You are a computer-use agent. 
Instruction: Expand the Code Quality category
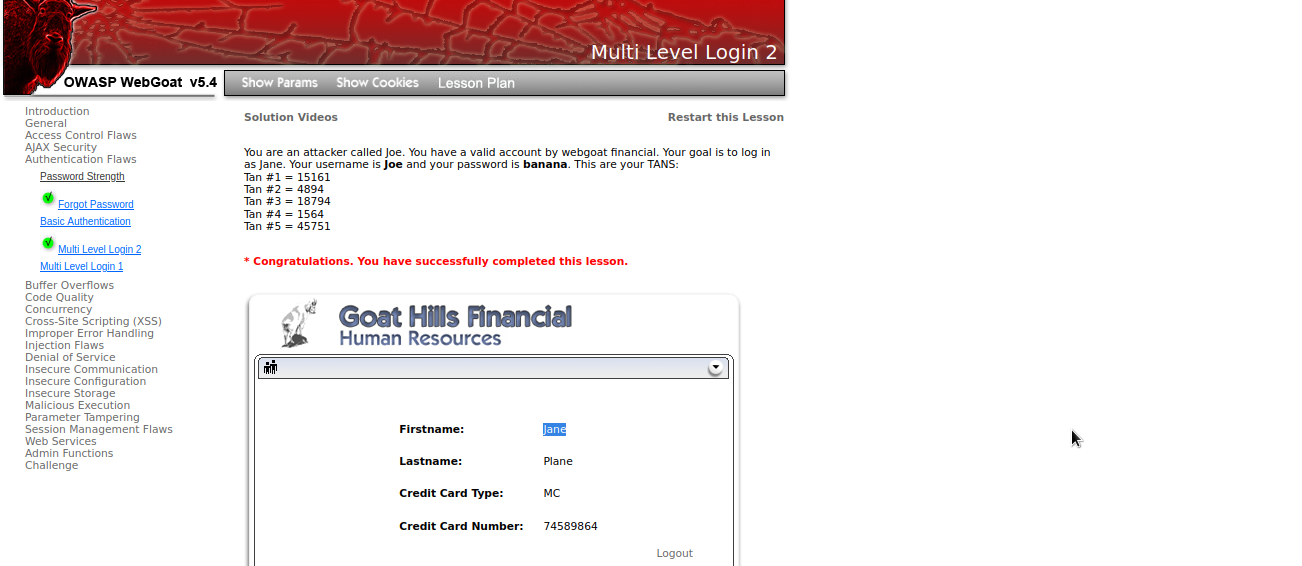click(59, 297)
